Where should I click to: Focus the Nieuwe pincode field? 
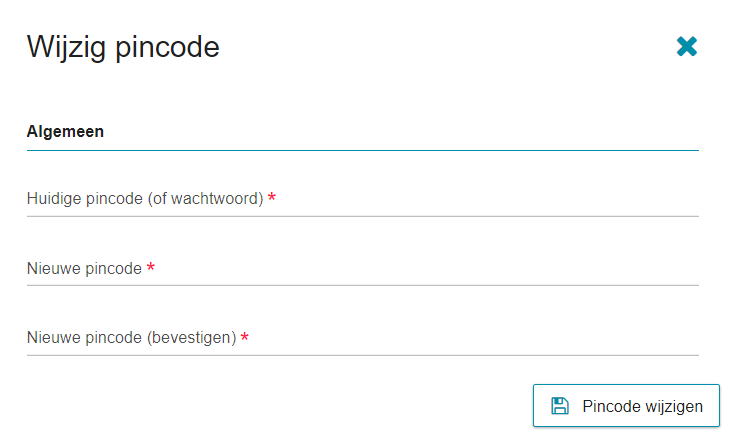pos(363,268)
